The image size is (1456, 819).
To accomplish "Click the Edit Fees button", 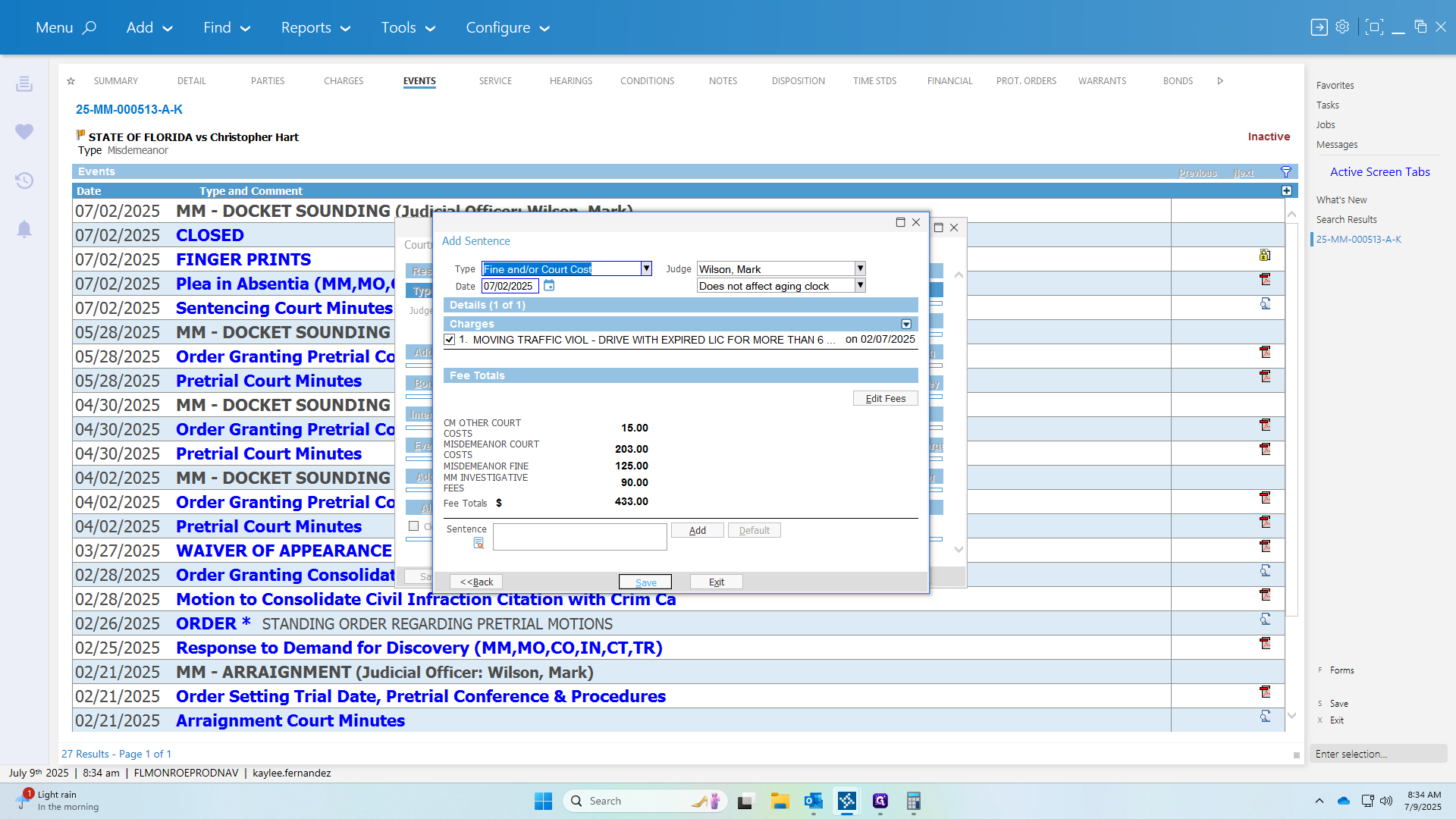I will click(x=886, y=398).
